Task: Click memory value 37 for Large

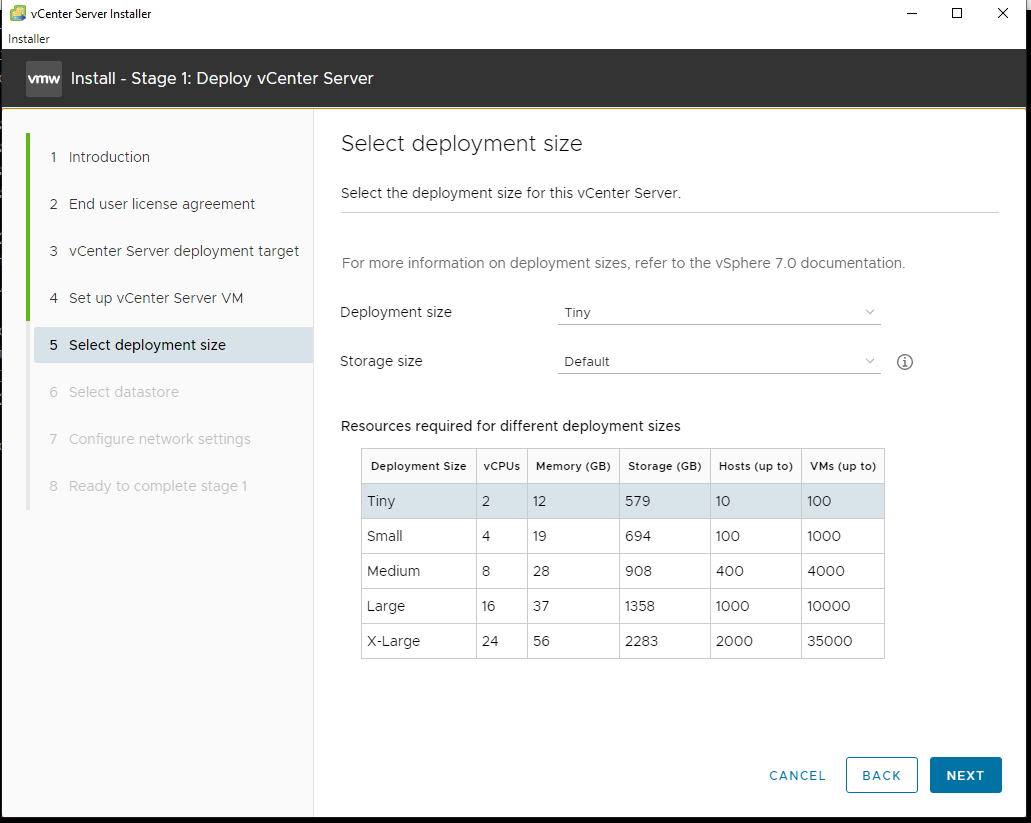Action: [541, 606]
